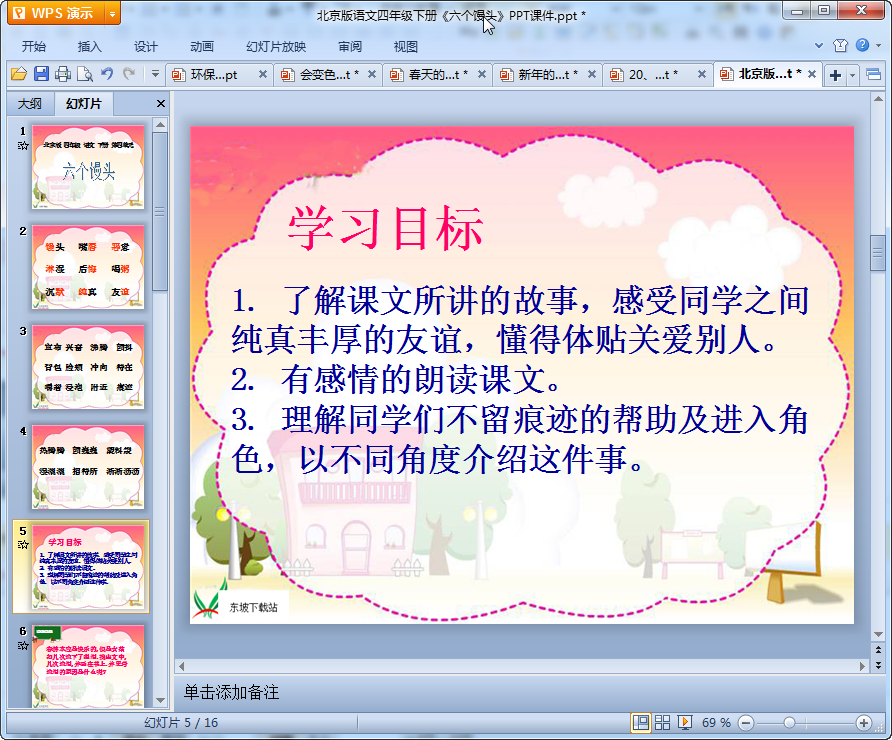Expand the quick access toolbar dropdown arrow
Image resolution: width=892 pixels, height=740 pixels.
coord(155,74)
